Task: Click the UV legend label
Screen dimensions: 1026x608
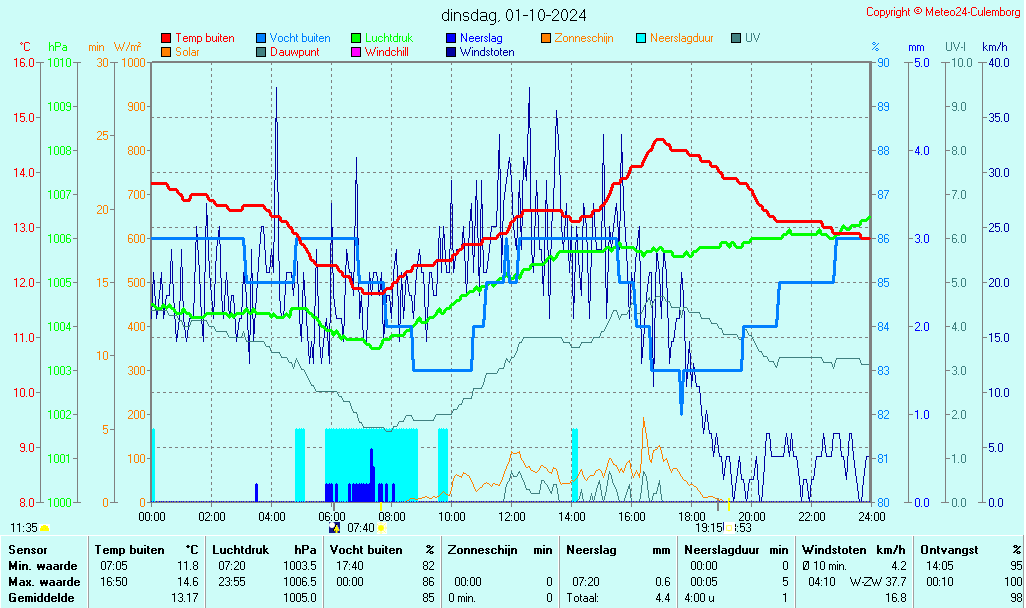Action: click(752, 38)
